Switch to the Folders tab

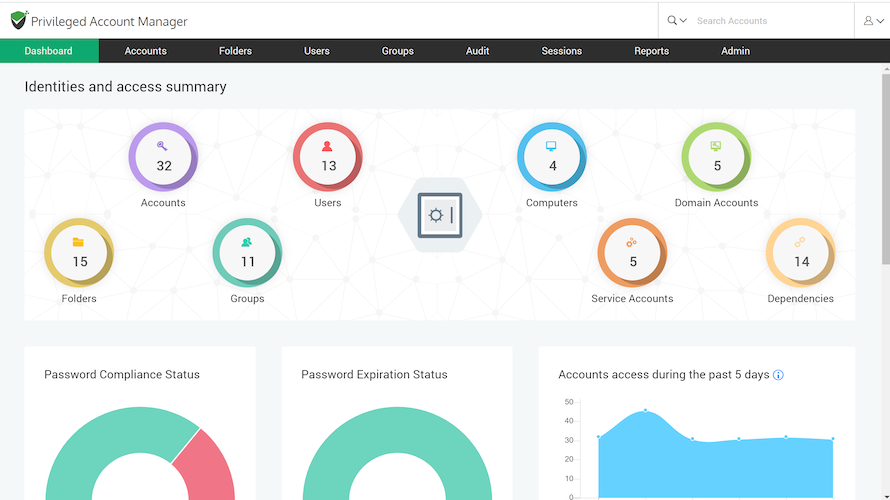coord(235,51)
